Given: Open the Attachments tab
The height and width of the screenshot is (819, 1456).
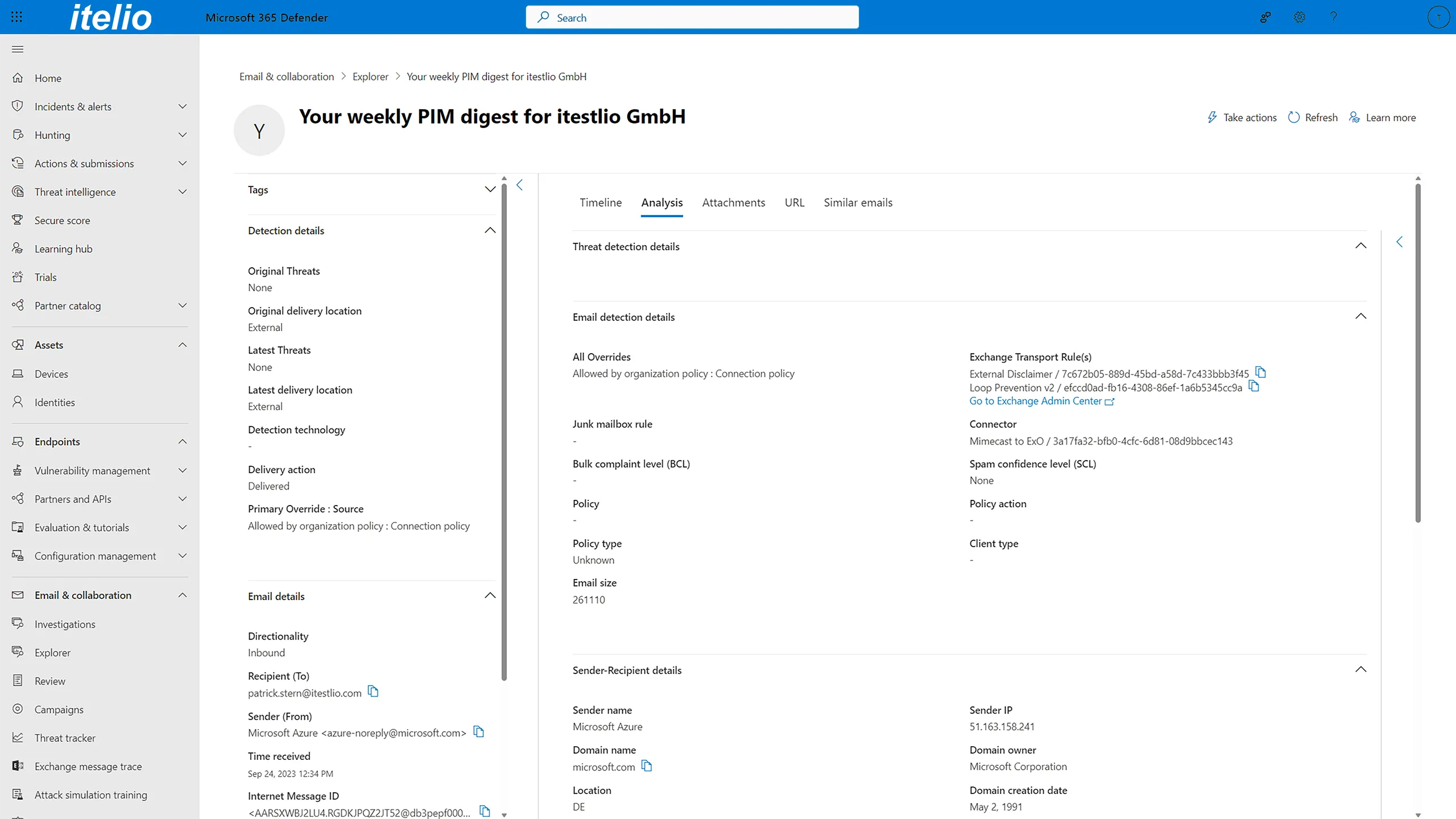Looking at the screenshot, I should point(734,202).
